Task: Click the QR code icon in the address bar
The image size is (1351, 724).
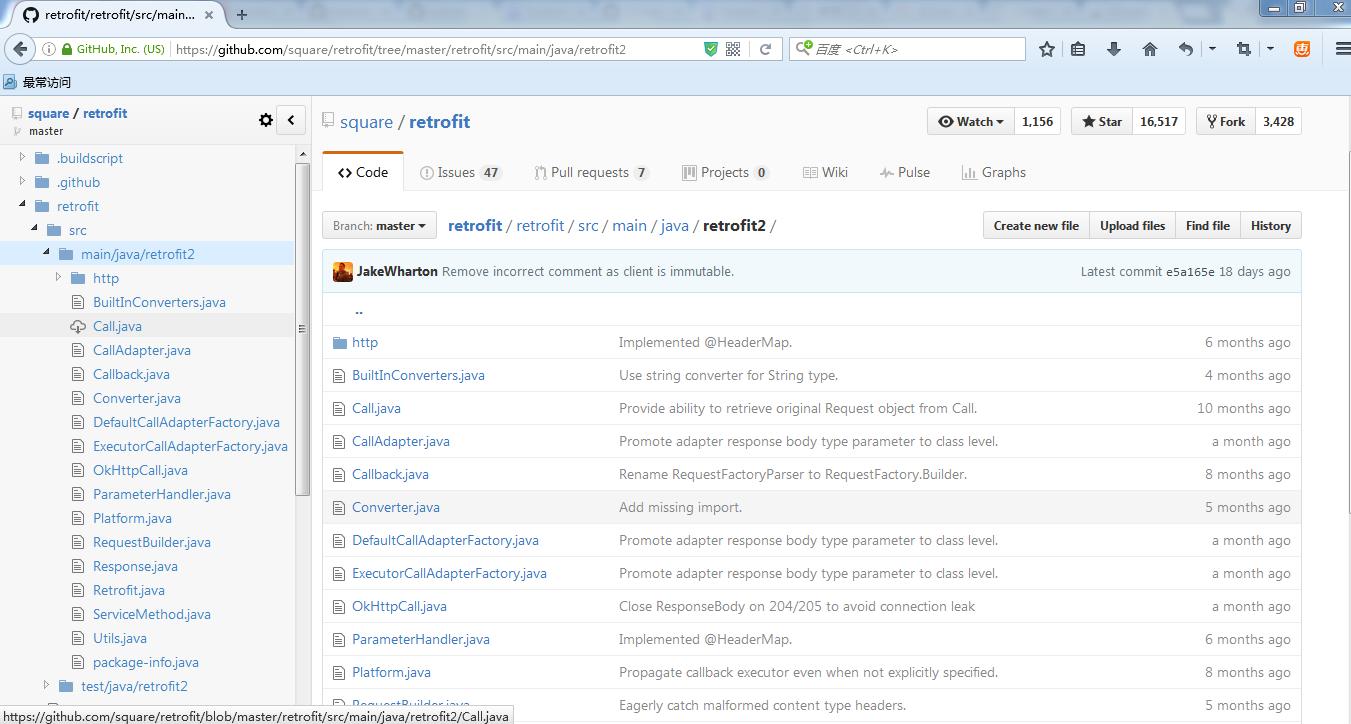Action: [x=733, y=49]
